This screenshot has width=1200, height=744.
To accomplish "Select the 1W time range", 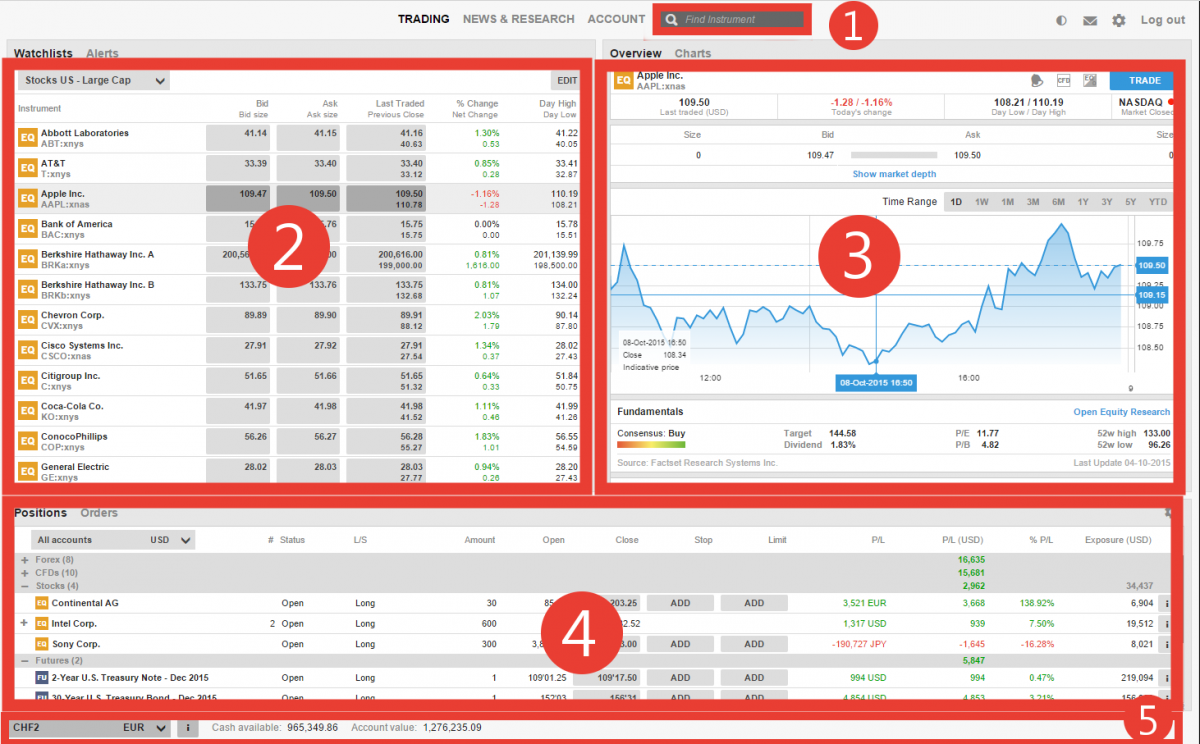I will click(982, 202).
